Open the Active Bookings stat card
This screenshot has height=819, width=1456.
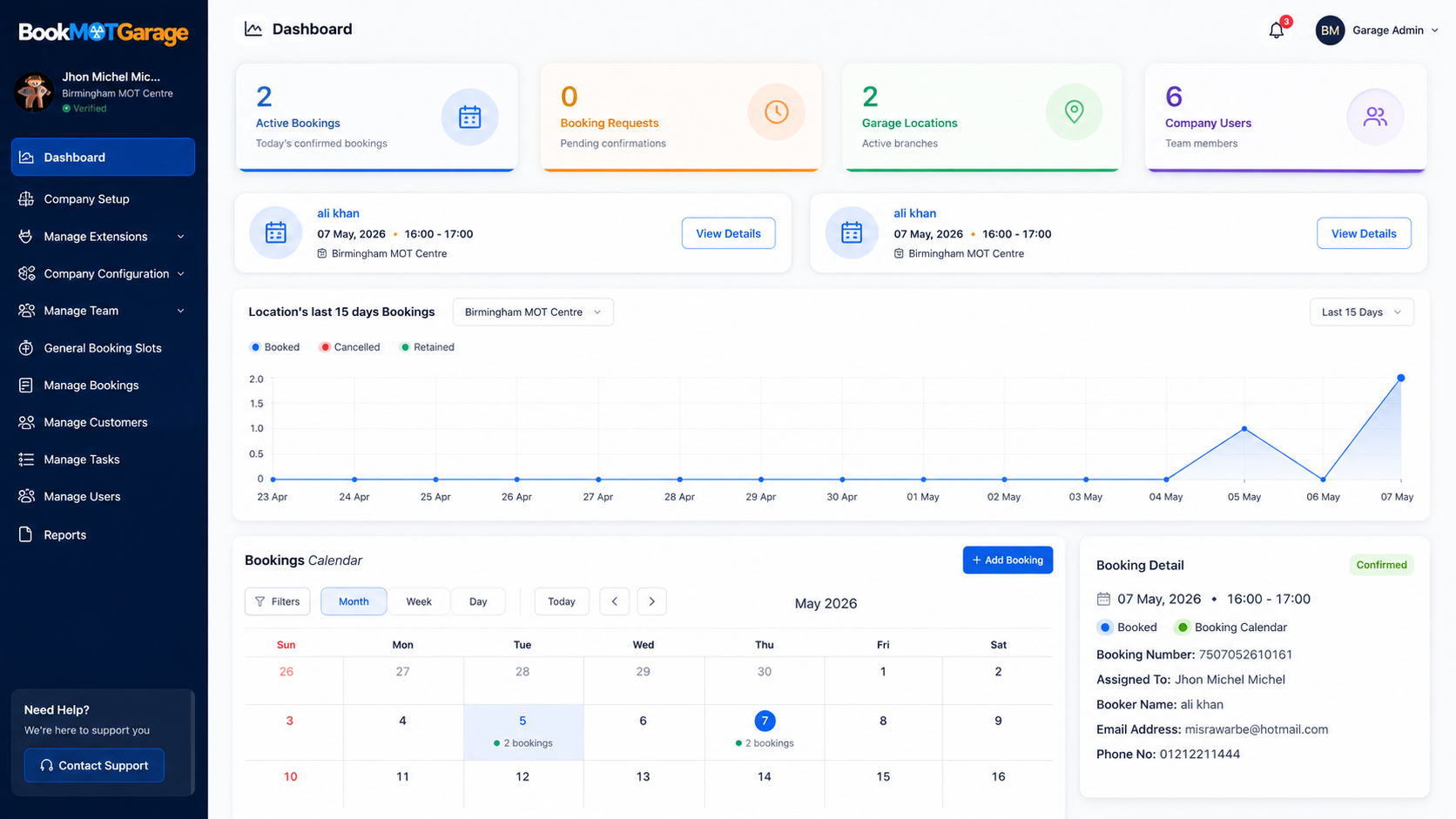(377, 117)
